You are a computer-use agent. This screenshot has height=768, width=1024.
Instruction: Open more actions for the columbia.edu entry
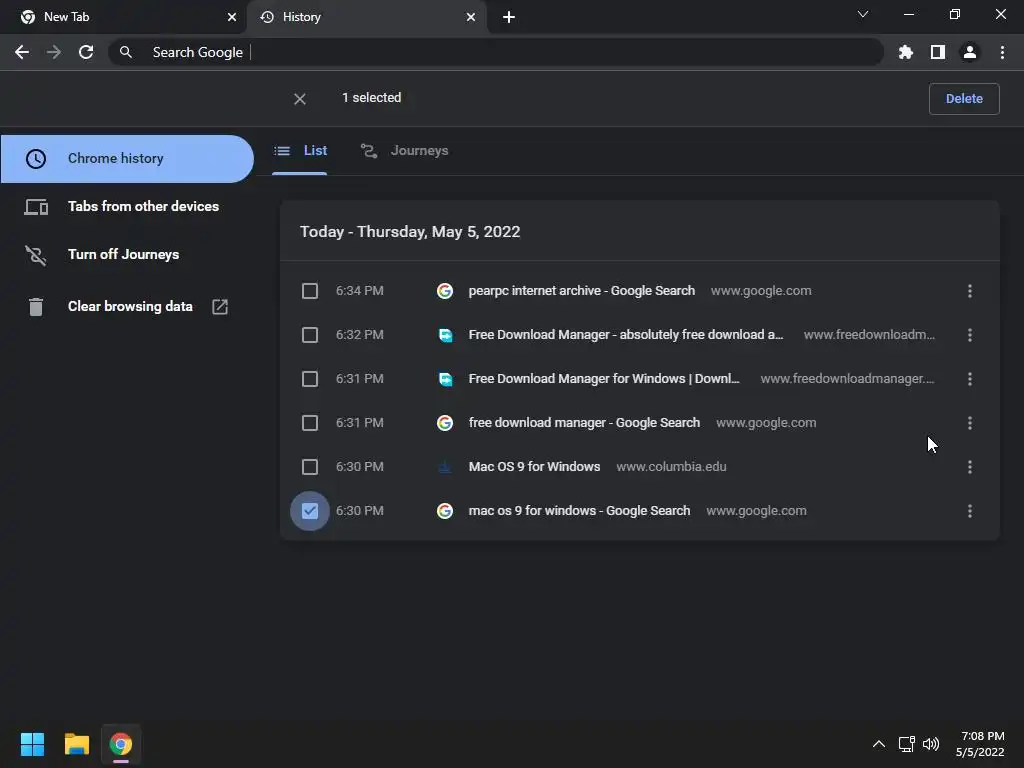click(970, 467)
